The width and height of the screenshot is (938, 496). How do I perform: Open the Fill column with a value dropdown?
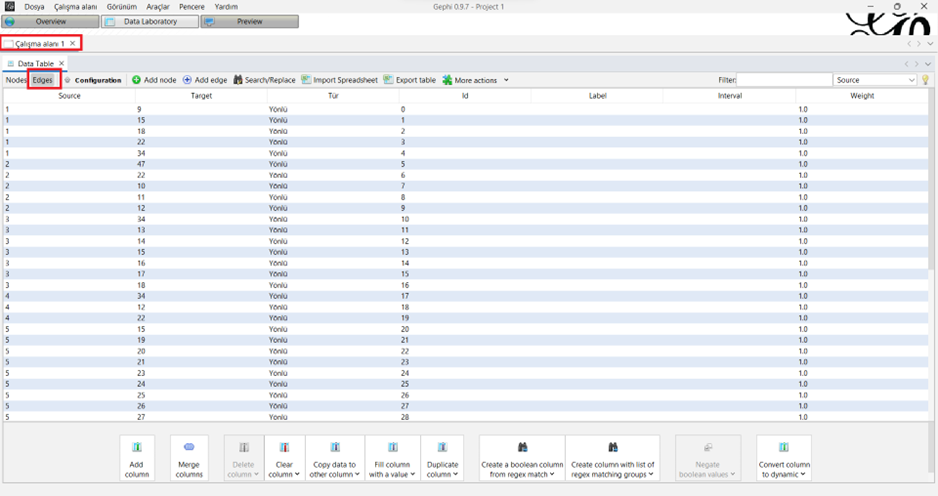(x=412, y=474)
